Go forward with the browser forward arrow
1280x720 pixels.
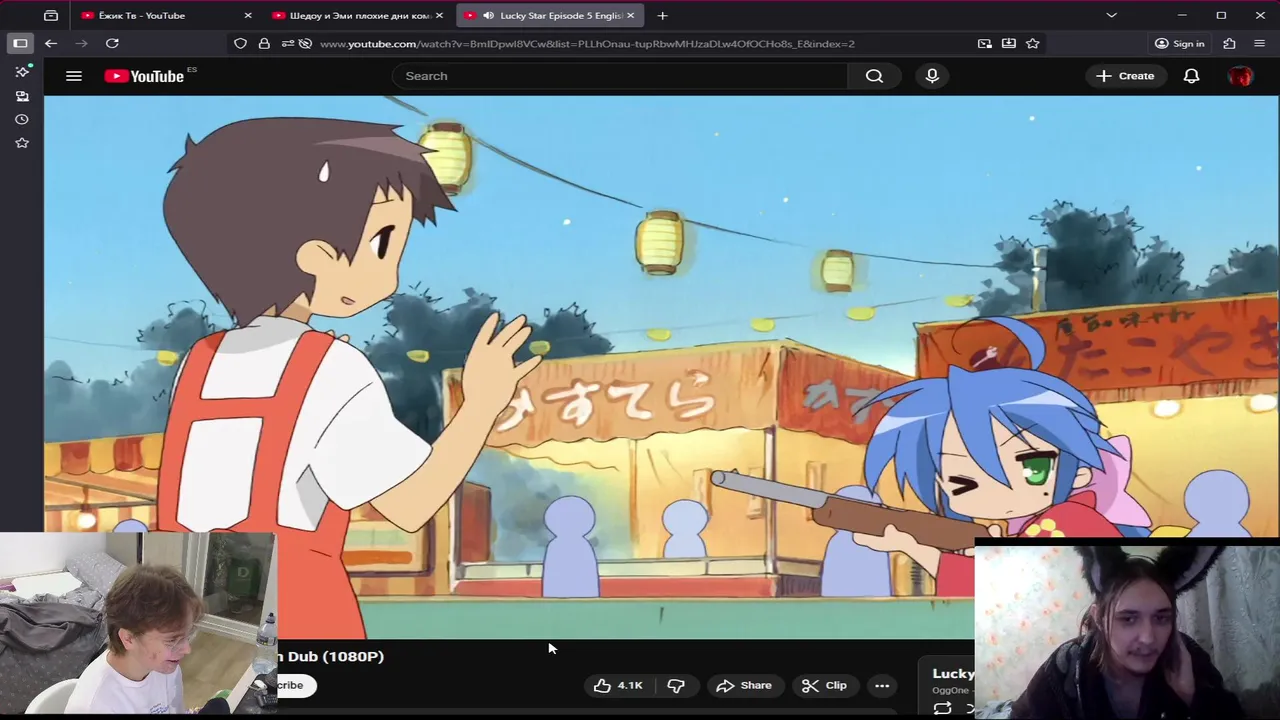[x=82, y=43]
